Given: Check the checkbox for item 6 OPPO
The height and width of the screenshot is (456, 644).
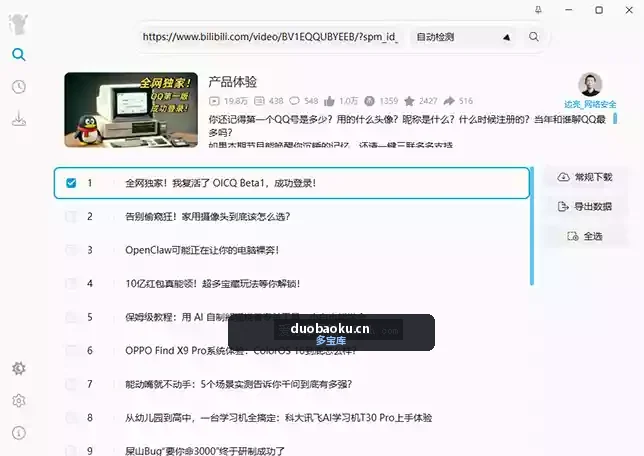Looking at the screenshot, I should tap(71, 350).
